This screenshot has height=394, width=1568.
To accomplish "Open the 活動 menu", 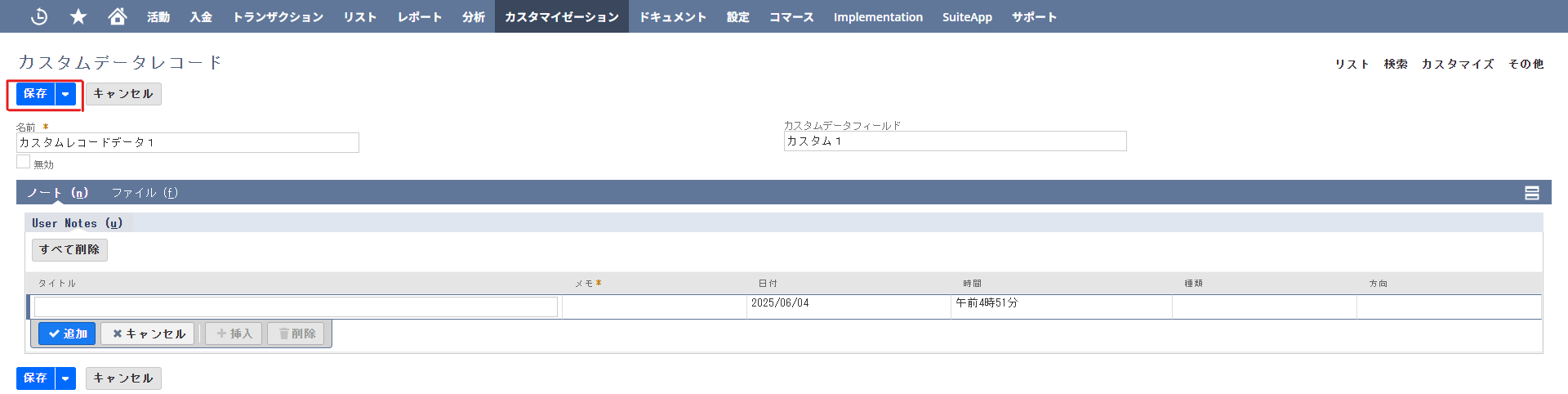I will 158,16.
